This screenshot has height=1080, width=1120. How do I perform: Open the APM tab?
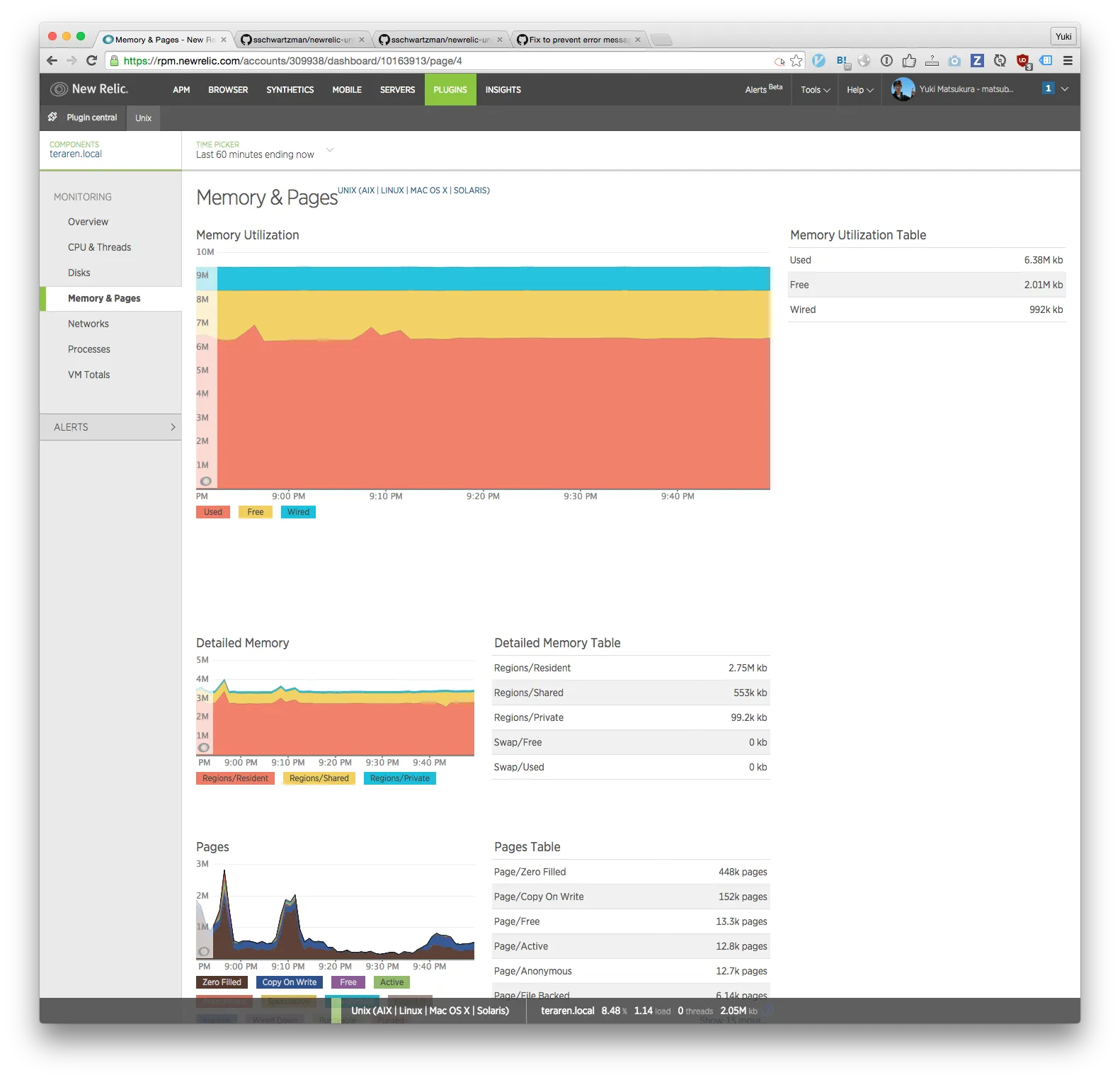tap(181, 90)
